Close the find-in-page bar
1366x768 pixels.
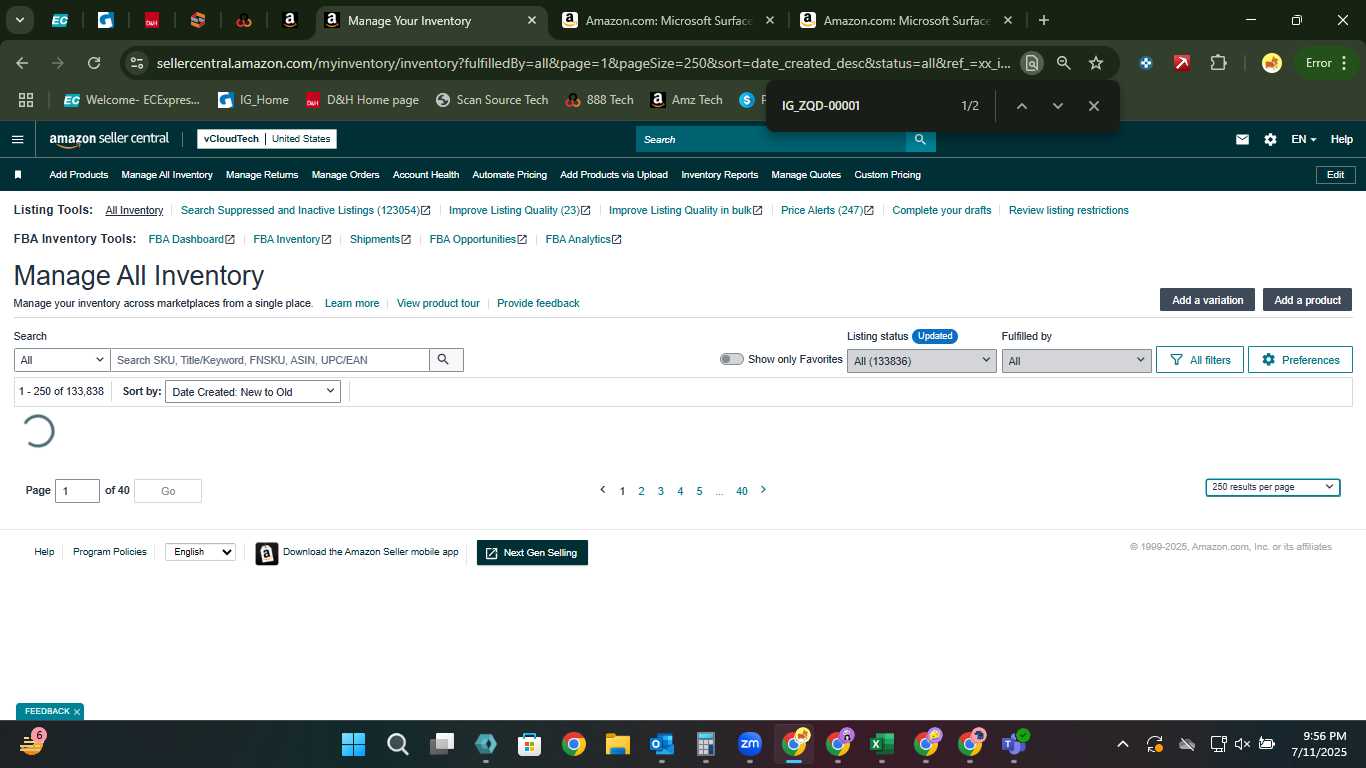tap(1094, 106)
